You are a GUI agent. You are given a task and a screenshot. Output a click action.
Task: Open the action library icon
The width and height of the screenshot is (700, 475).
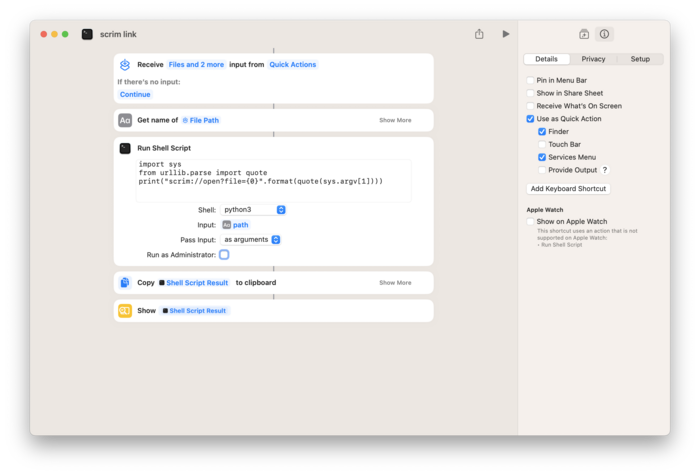[x=584, y=34]
